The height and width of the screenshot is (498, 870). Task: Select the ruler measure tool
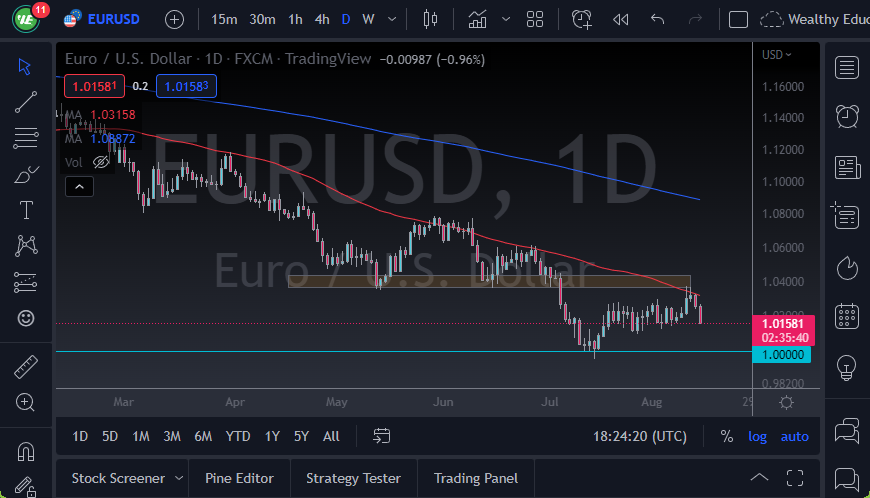tap(26, 367)
